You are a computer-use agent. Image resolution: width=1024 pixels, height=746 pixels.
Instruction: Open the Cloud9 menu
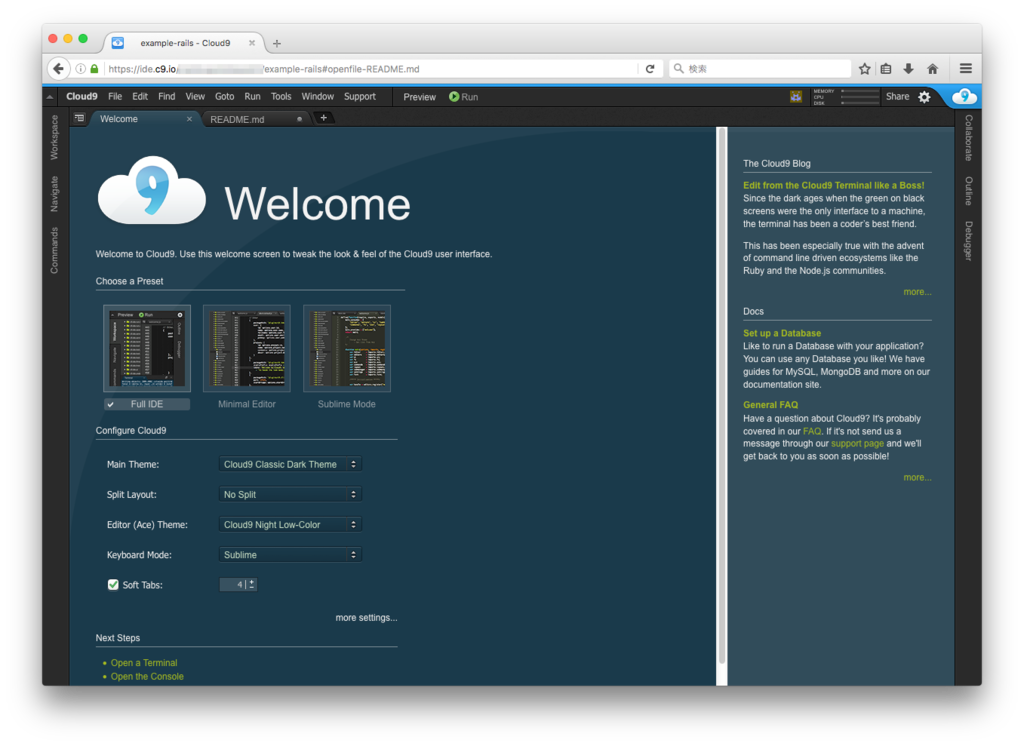(82, 97)
